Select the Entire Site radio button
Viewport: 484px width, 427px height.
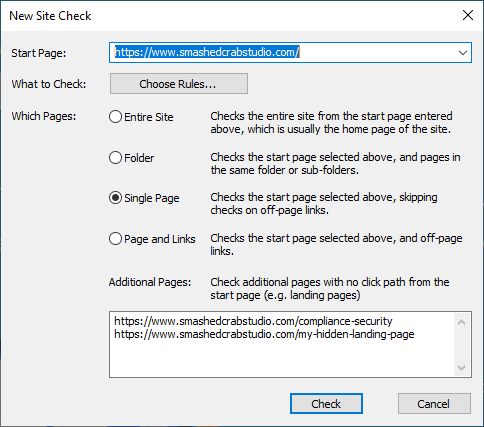[115, 117]
